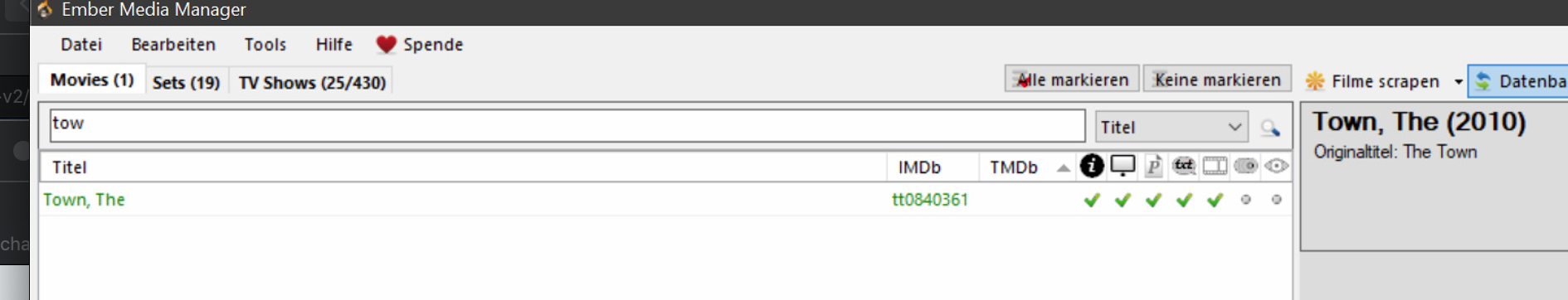Toggle the movie set dot for Town, The
The height and width of the screenshot is (300, 1568).
(1245, 200)
